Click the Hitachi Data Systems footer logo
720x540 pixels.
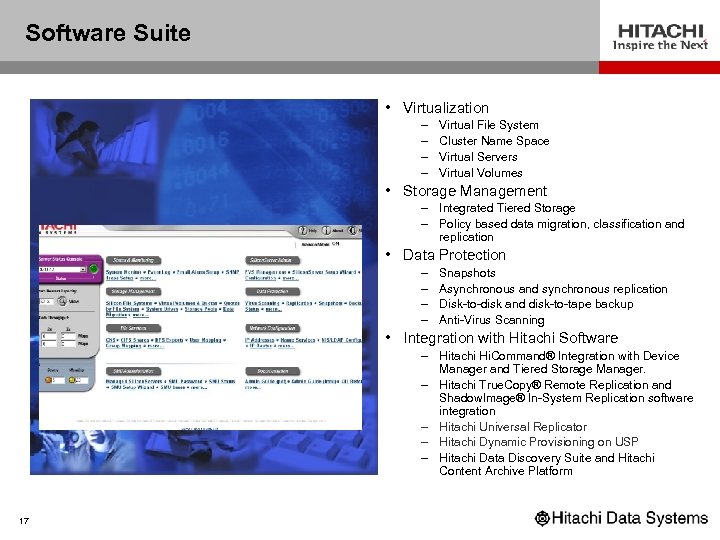pos(621,518)
